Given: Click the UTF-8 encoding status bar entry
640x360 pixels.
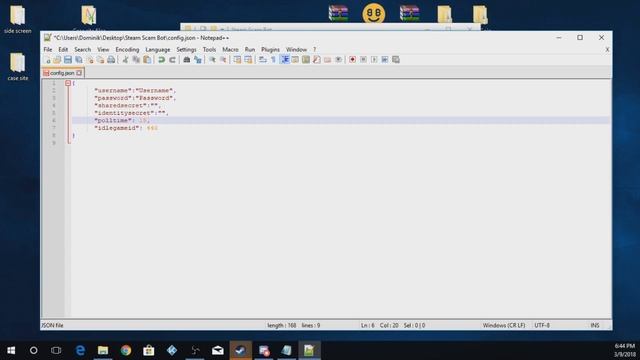Looking at the screenshot, I should pyautogui.click(x=542, y=325).
